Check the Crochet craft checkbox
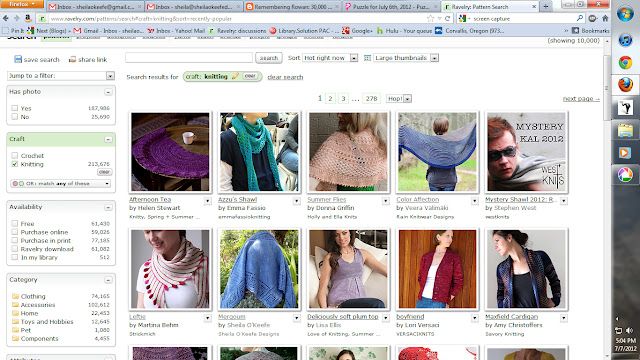This screenshot has height=360, width=640. (15, 156)
